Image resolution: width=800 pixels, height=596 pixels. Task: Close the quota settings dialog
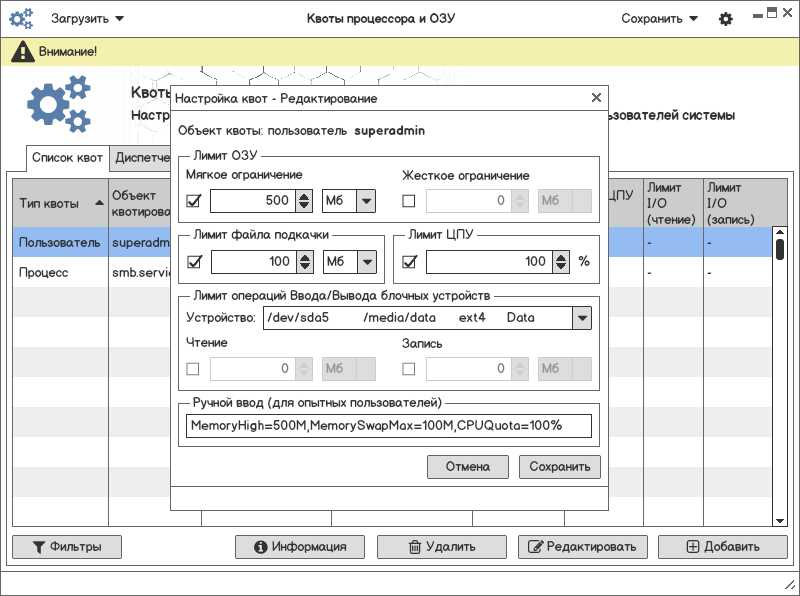[596, 98]
